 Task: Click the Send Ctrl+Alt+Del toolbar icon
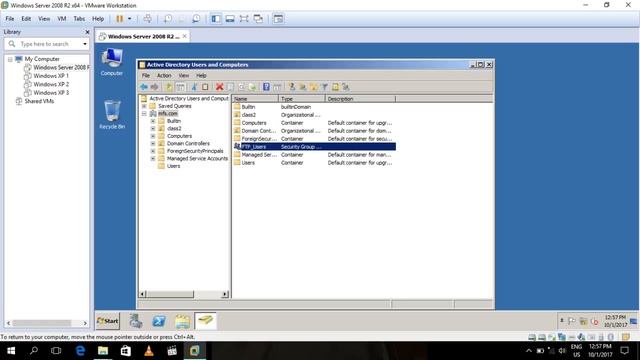tap(147, 19)
